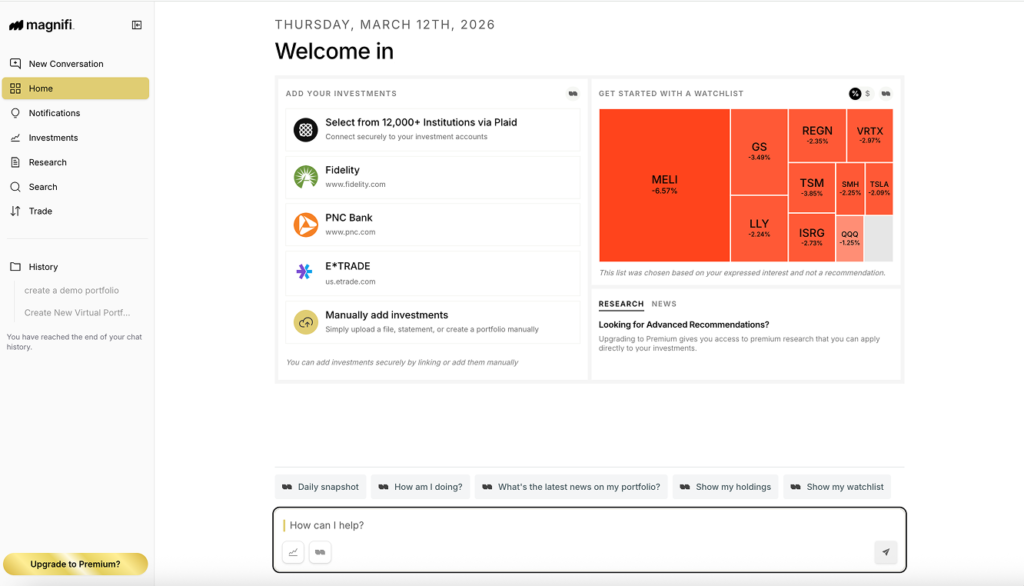Collapse the sidebar using the panel icon
The height and width of the screenshot is (586, 1024).
point(137,25)
